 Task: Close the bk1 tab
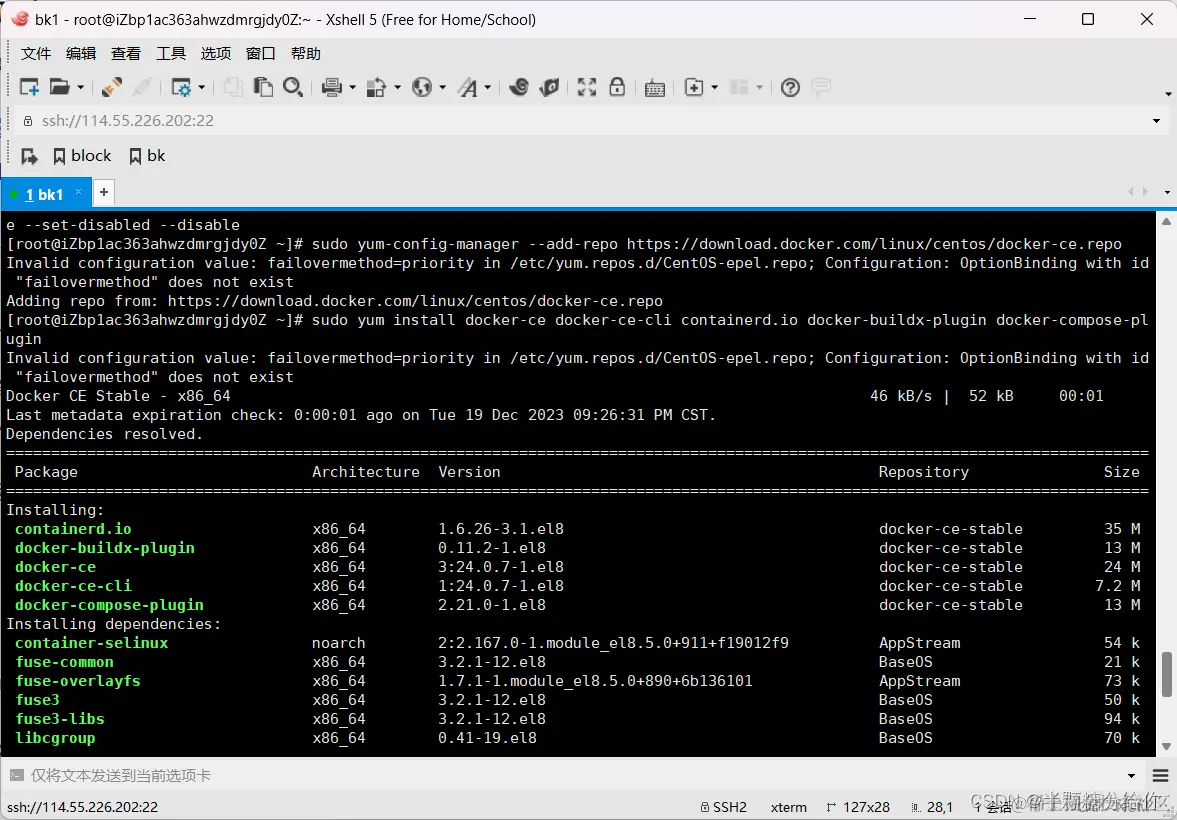tap(78, 192)
